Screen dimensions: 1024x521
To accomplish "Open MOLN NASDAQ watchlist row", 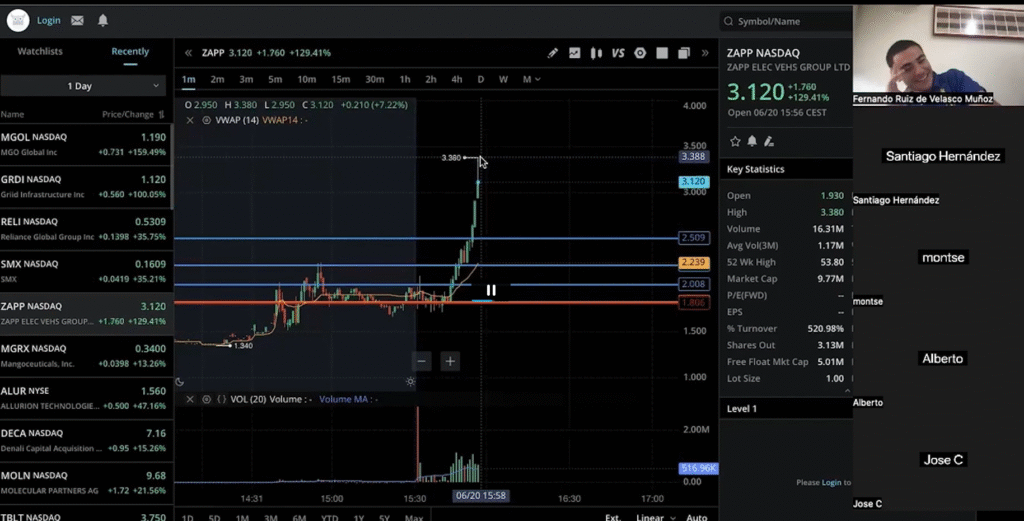I will click(x=85, y=482).
